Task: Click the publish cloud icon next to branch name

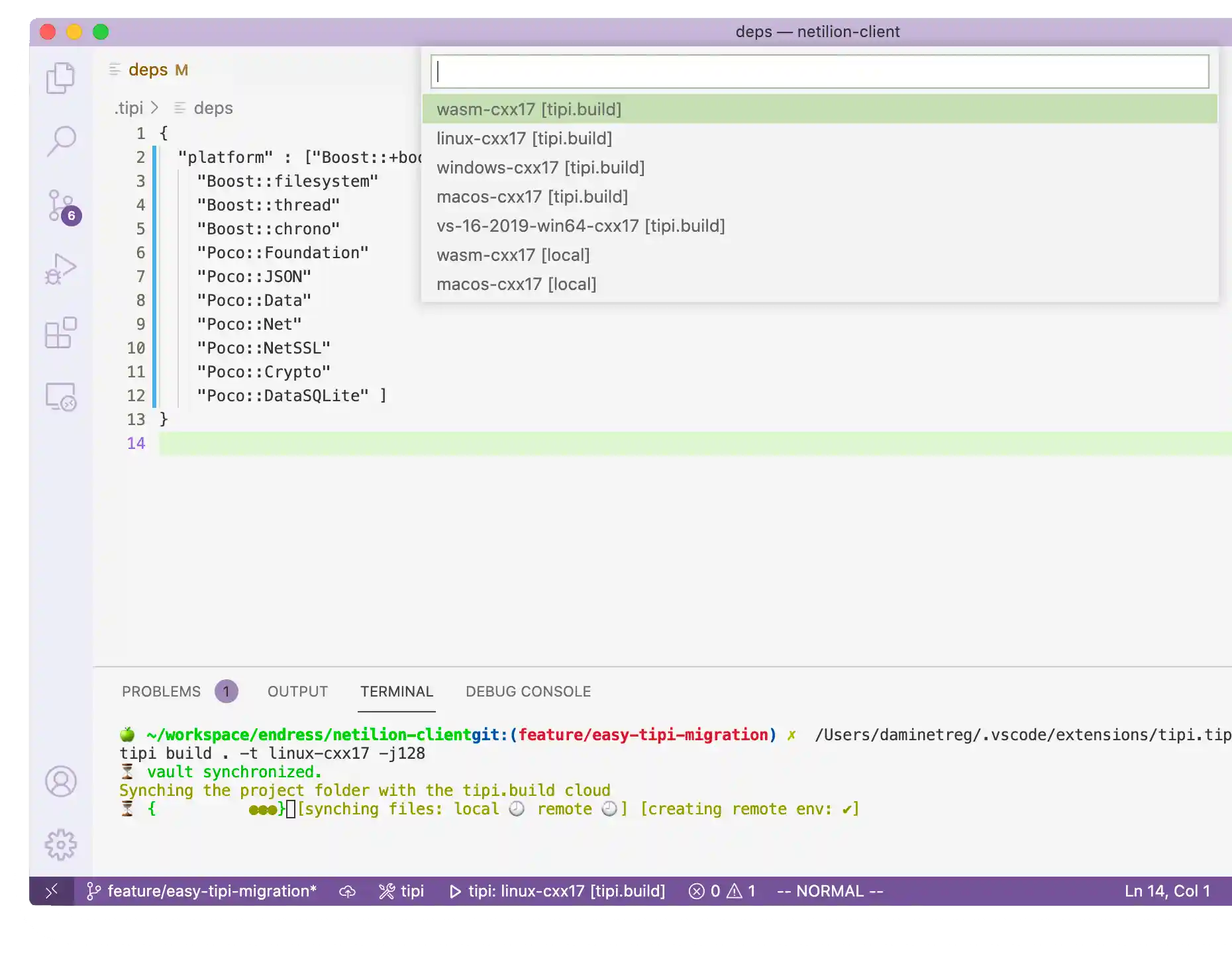Action: [x=348, y=891]
